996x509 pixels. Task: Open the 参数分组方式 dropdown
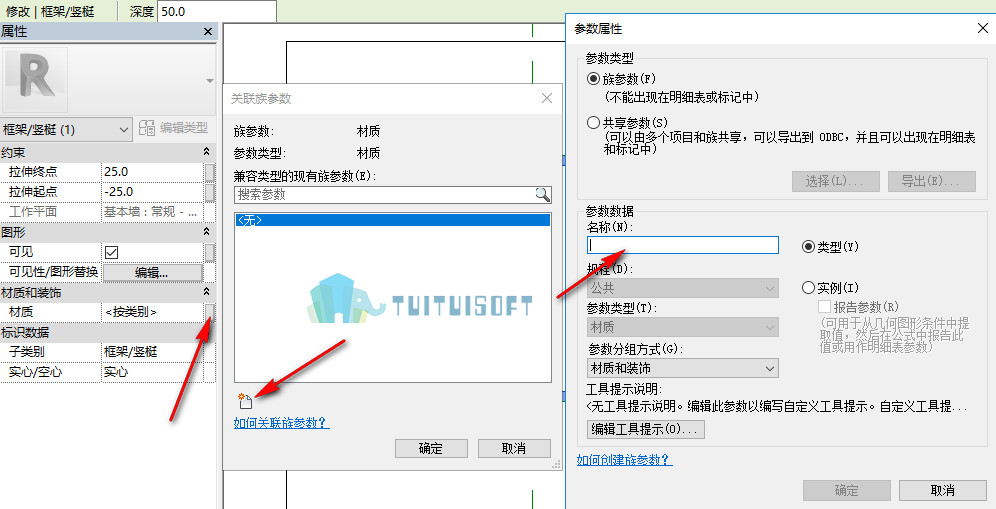(x=683, y=368)
